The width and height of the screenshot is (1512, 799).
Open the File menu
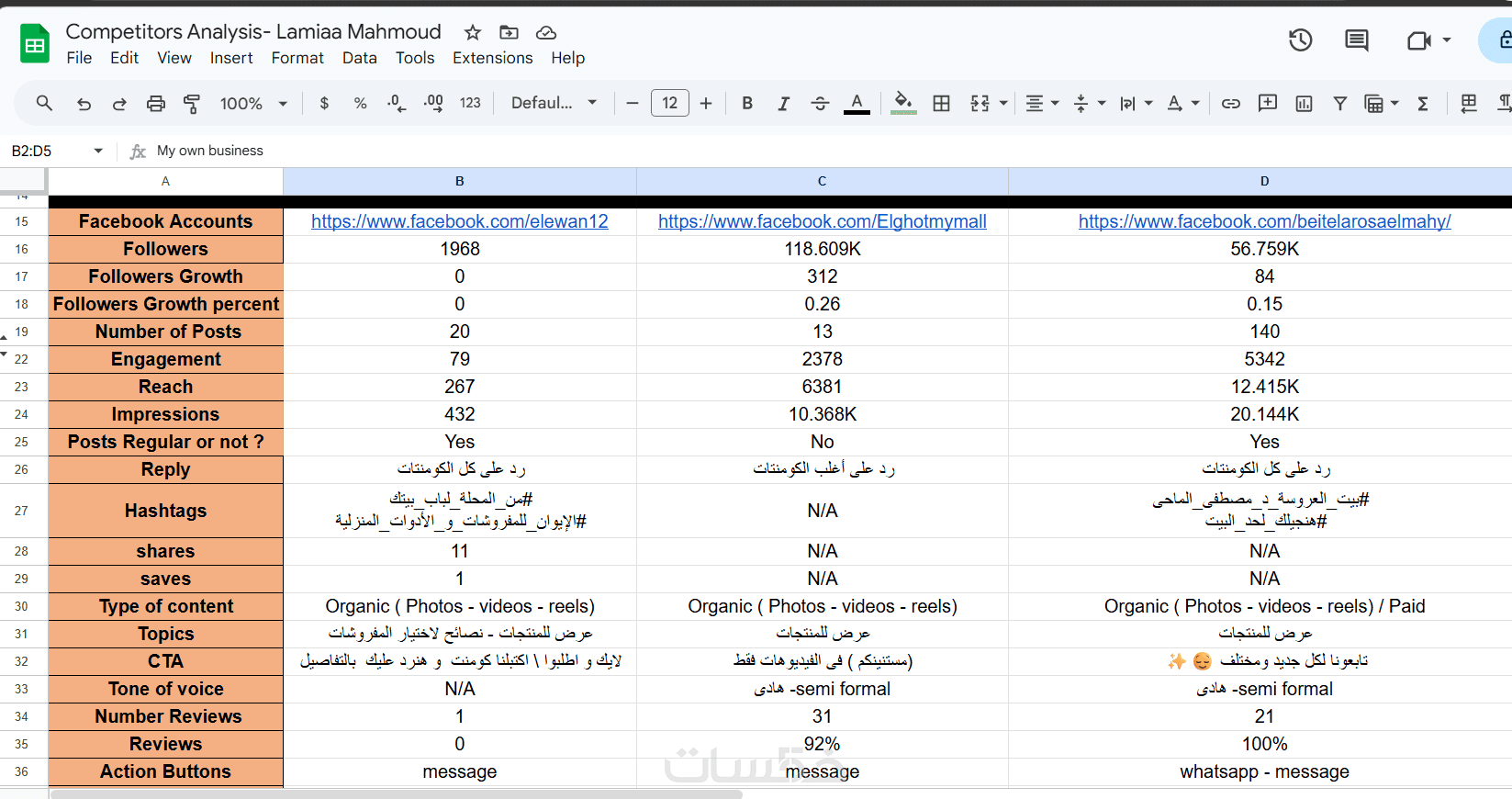click(79, 58)
